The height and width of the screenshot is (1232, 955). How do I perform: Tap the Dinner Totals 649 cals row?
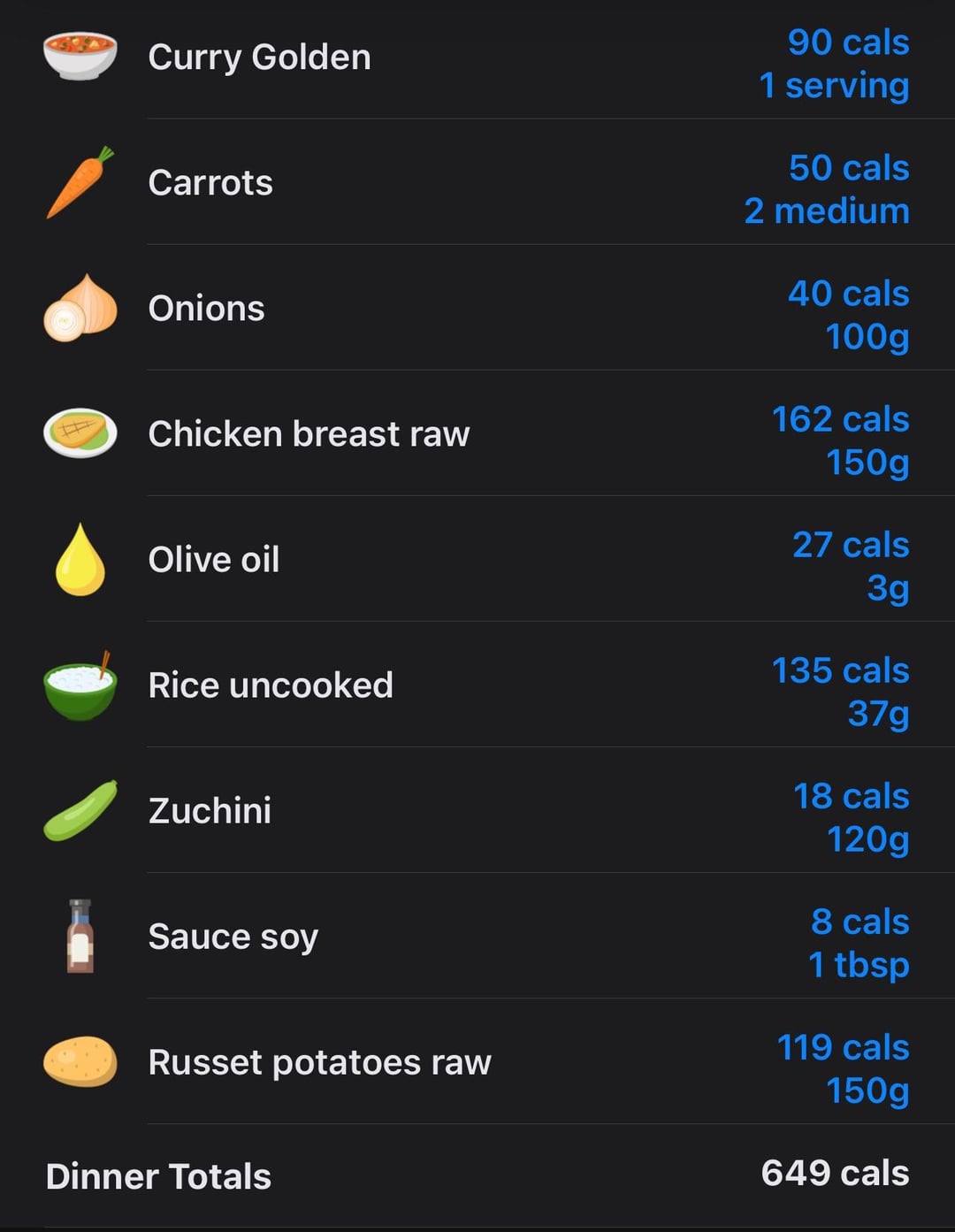pos(477,1175)
